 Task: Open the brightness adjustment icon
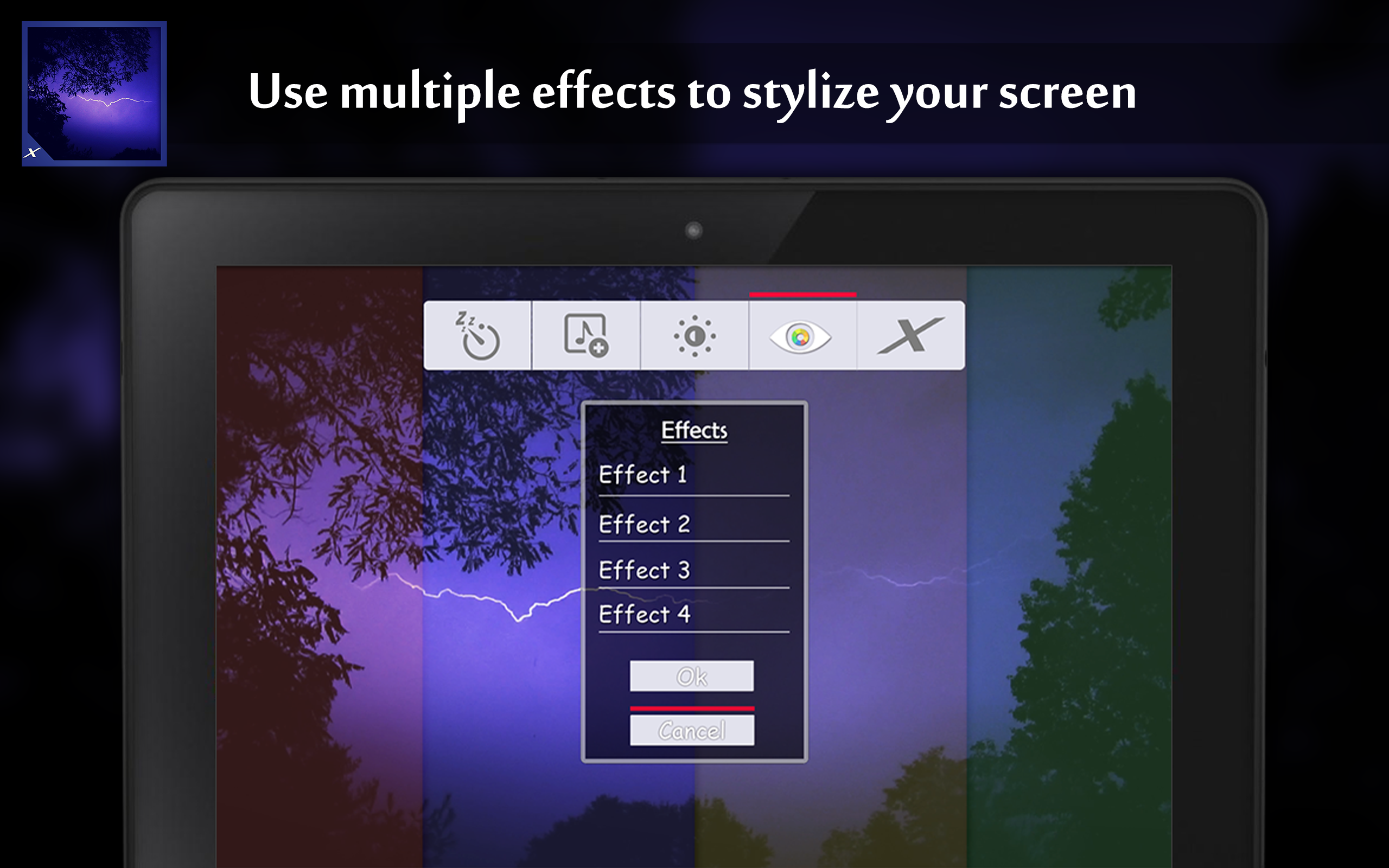(694, 336)
